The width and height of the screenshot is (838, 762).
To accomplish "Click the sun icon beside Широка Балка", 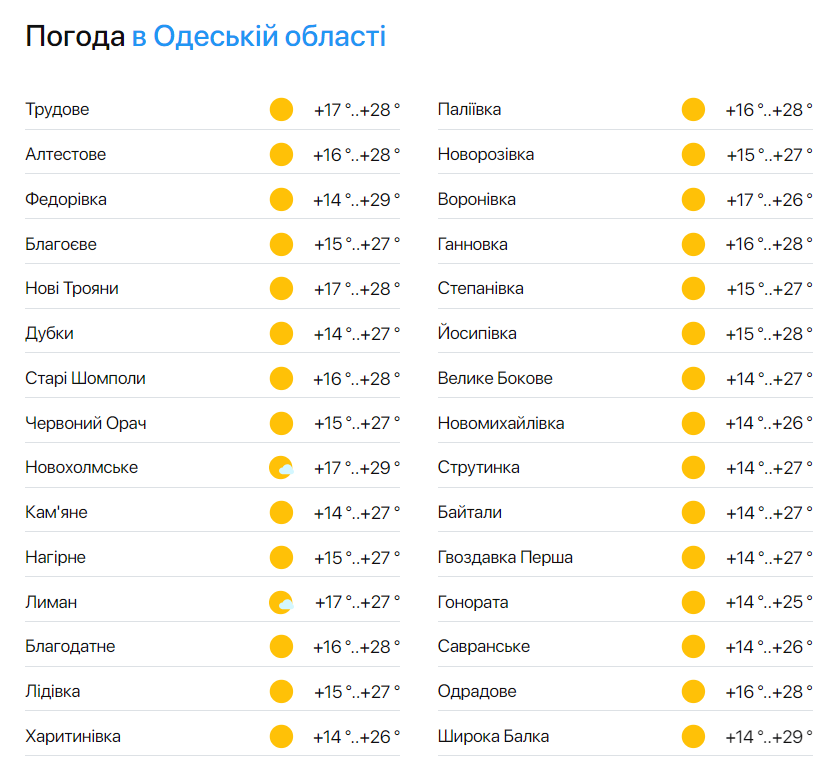I will point(693,736).
